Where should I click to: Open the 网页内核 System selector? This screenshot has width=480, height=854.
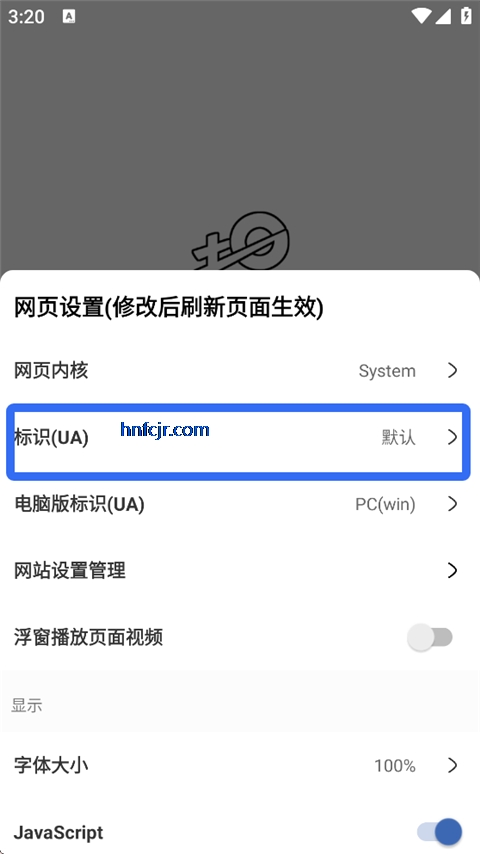pyautogui.click(x=240, y=370)
